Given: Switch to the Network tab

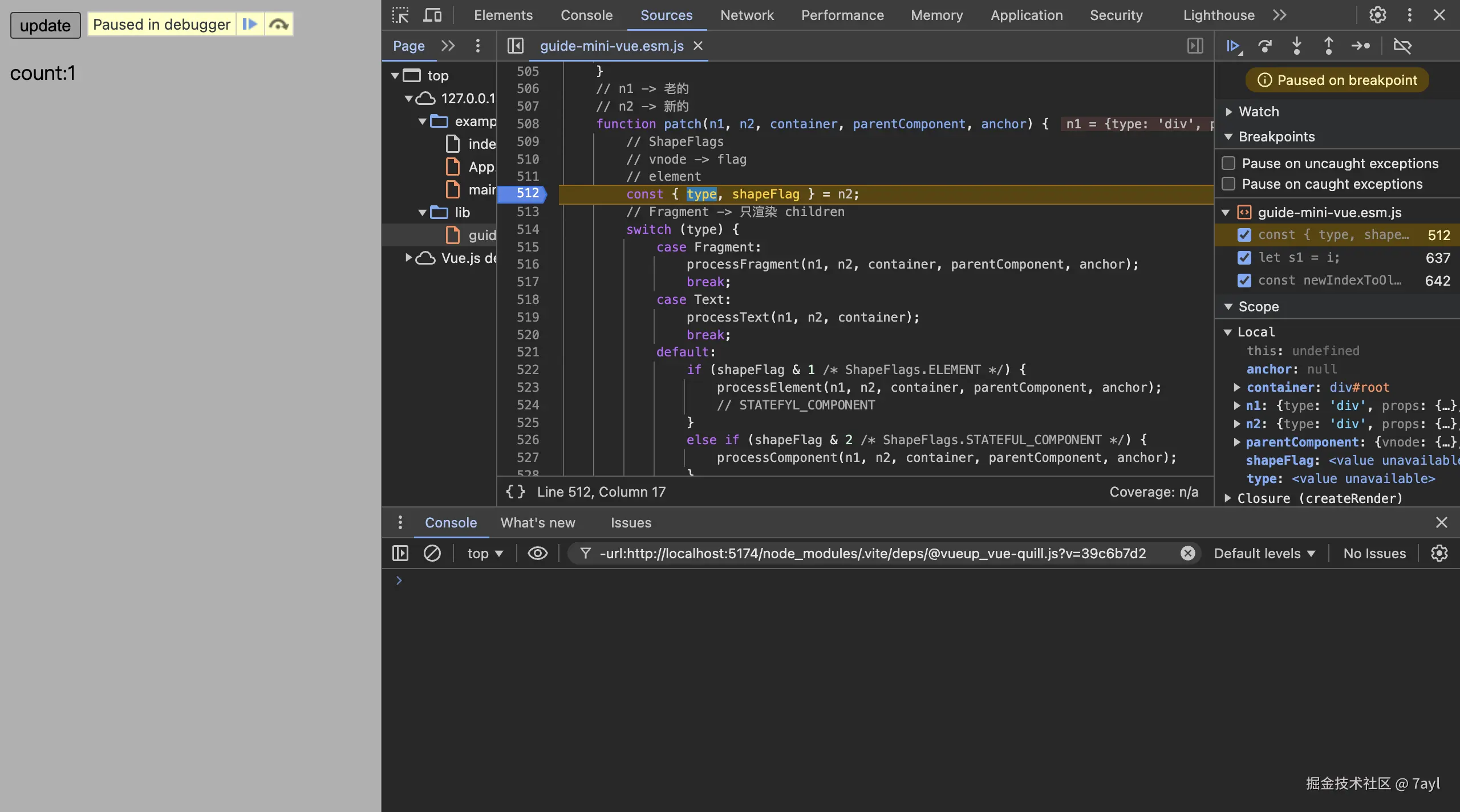Looking at the screenshot, I should coord(747,15).
